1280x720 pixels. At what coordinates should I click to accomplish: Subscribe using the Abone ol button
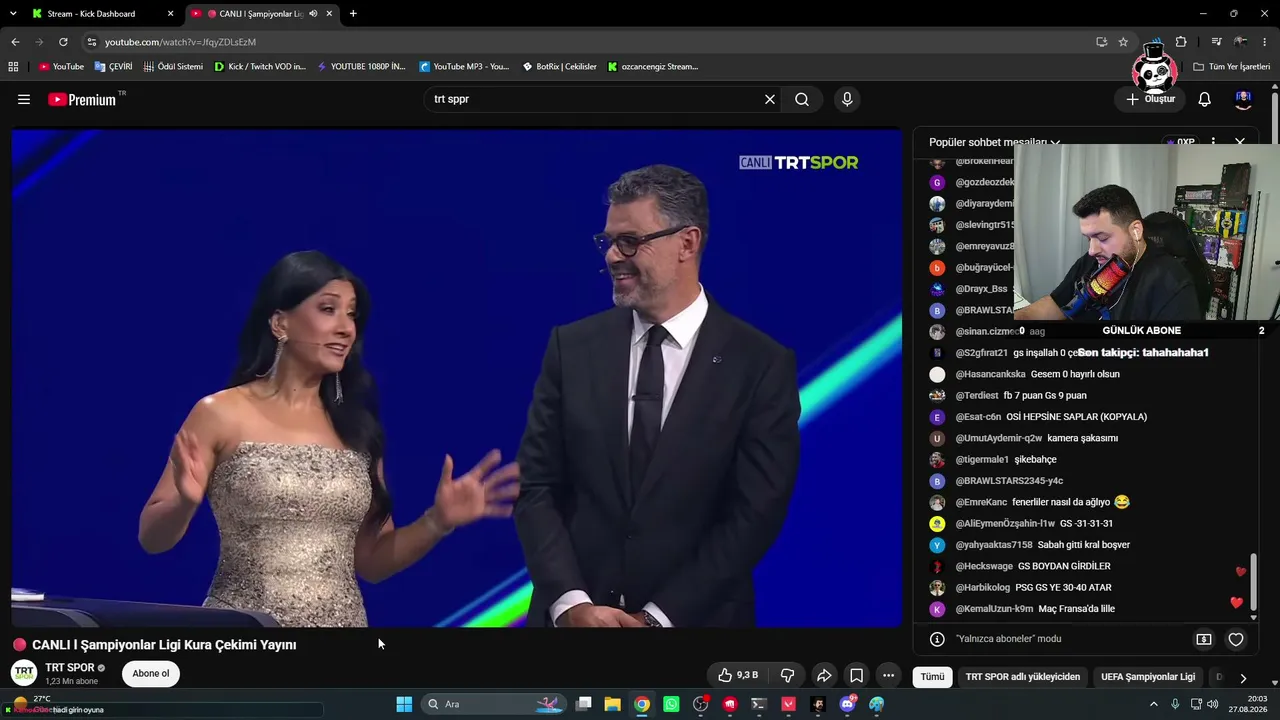pyautogui.click(x=151, y=673)
